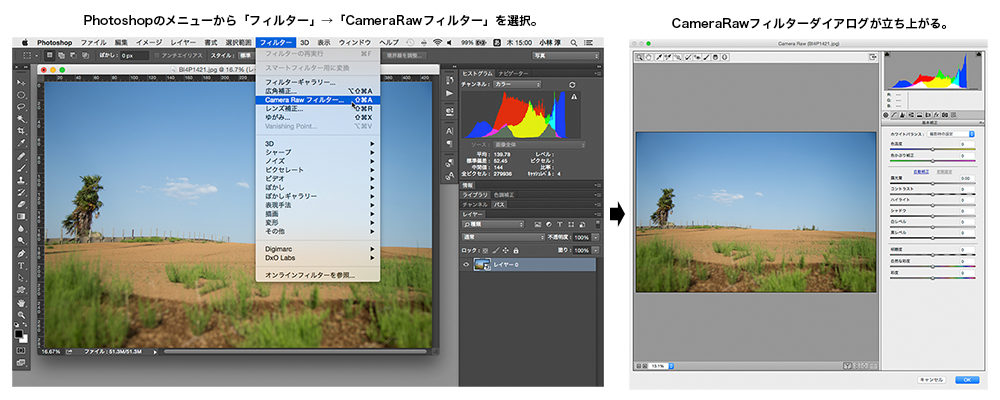The image size is (1000, 400).
Task: Select the Hand tool in Photoshop toolbar
Action: coord(20,302)
